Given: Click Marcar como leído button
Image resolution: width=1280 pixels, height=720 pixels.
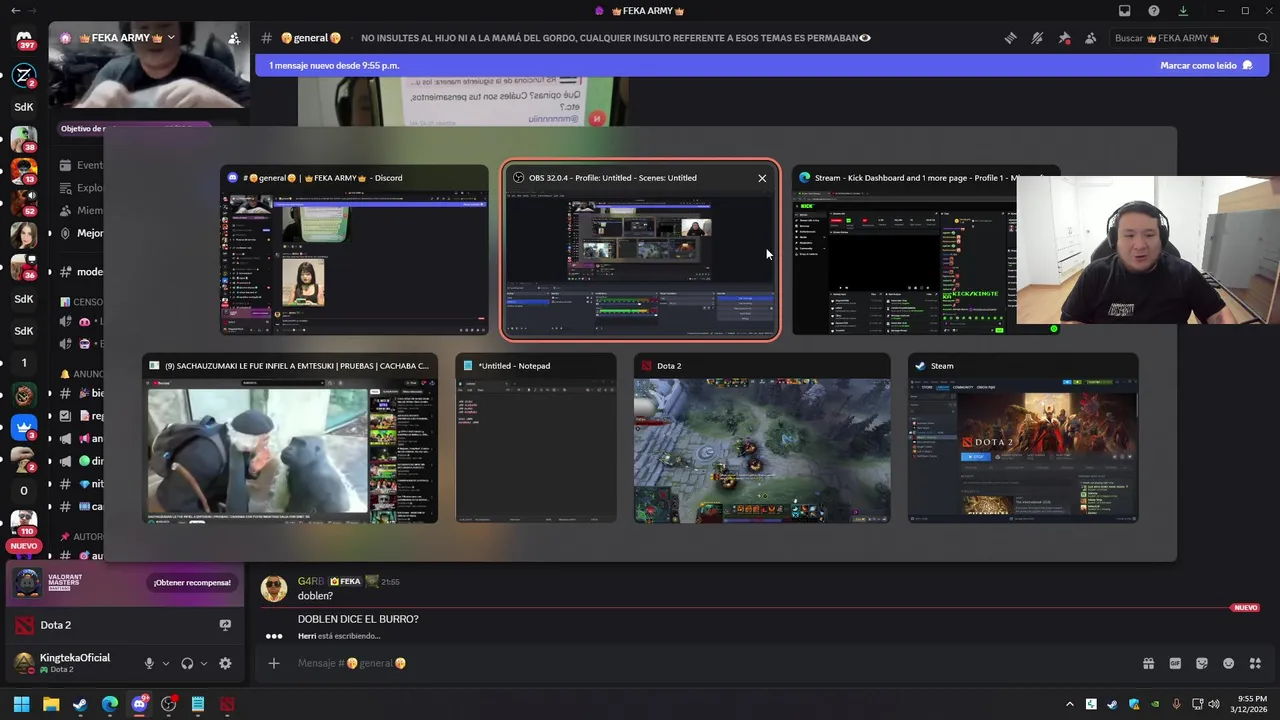Looking at the screenshot, I should tap(1206, 65).
